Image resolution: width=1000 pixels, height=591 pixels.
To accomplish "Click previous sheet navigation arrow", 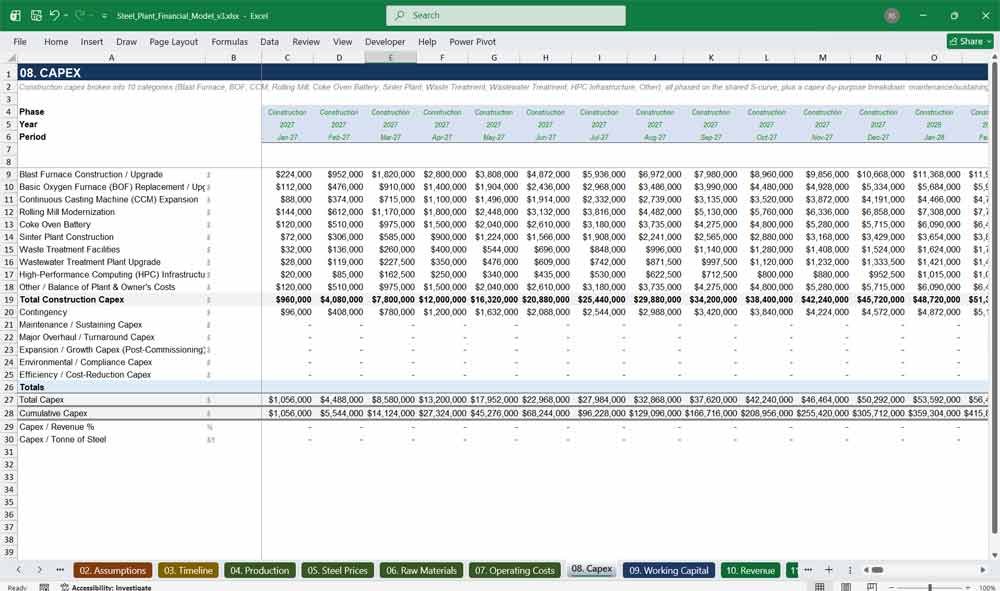I will pyautogui.click(x=18, y=570).
